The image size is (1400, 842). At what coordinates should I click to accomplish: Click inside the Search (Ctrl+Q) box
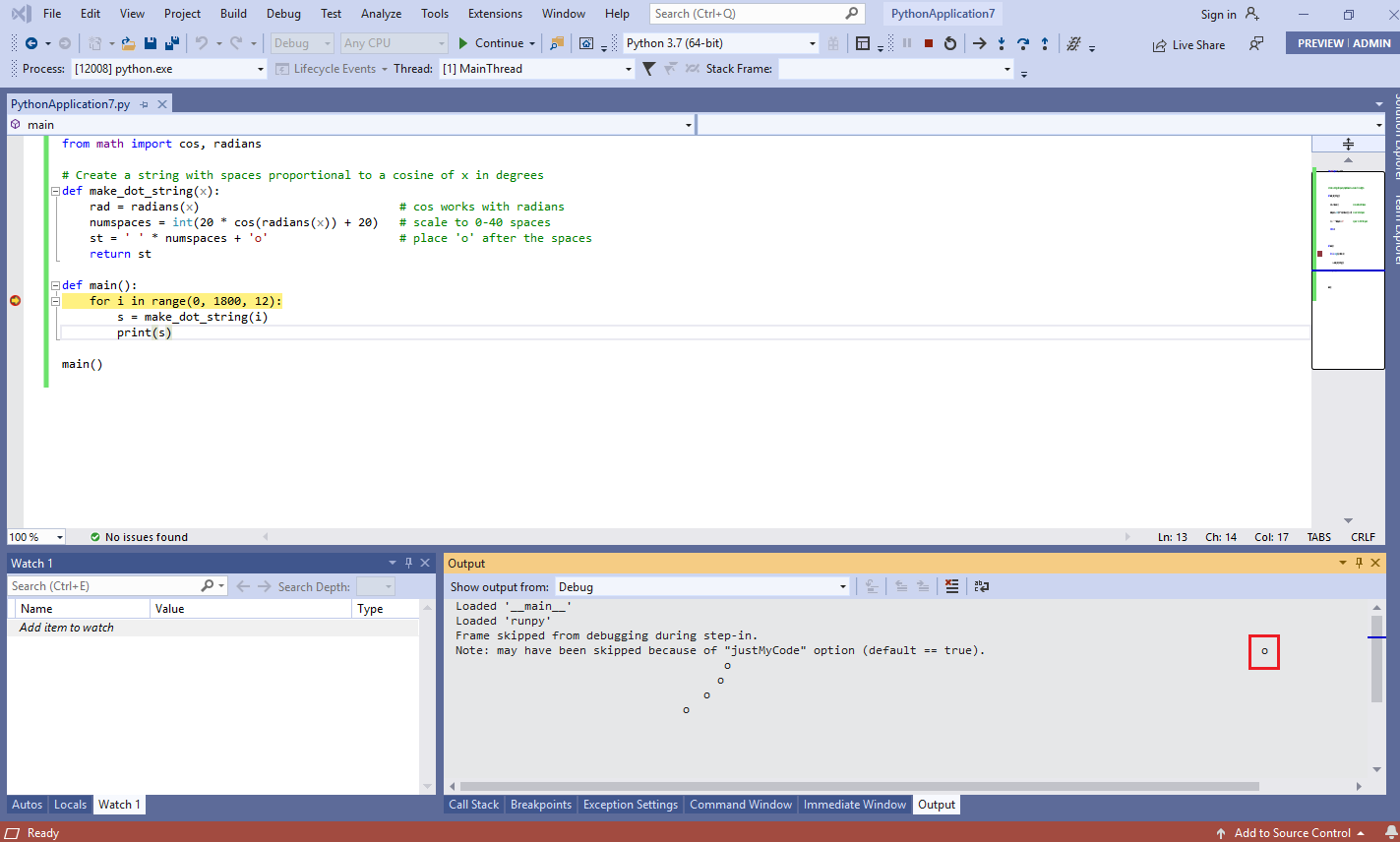pos(748,13)
